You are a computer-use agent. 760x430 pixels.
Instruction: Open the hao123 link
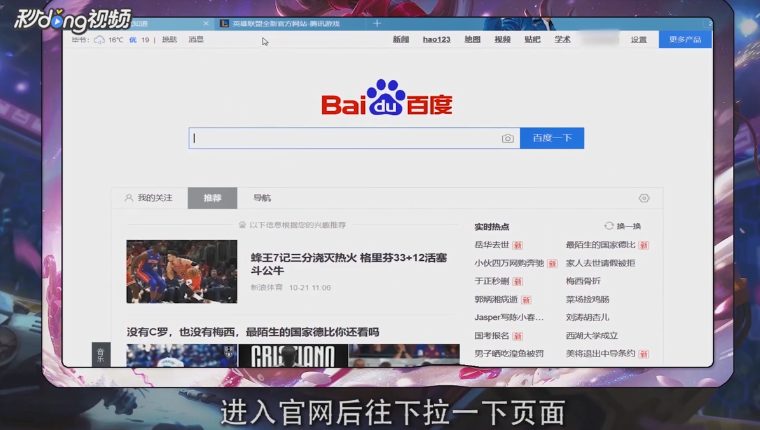click(x=436, y=39)
